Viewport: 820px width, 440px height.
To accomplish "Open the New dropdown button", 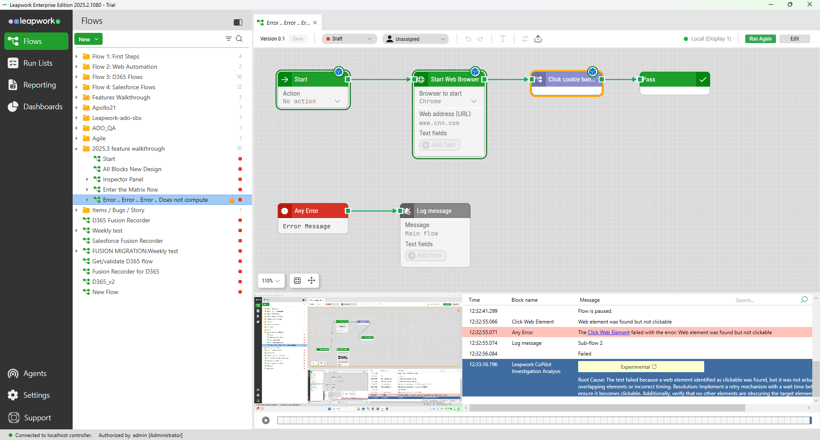I will tap(88, 39).
